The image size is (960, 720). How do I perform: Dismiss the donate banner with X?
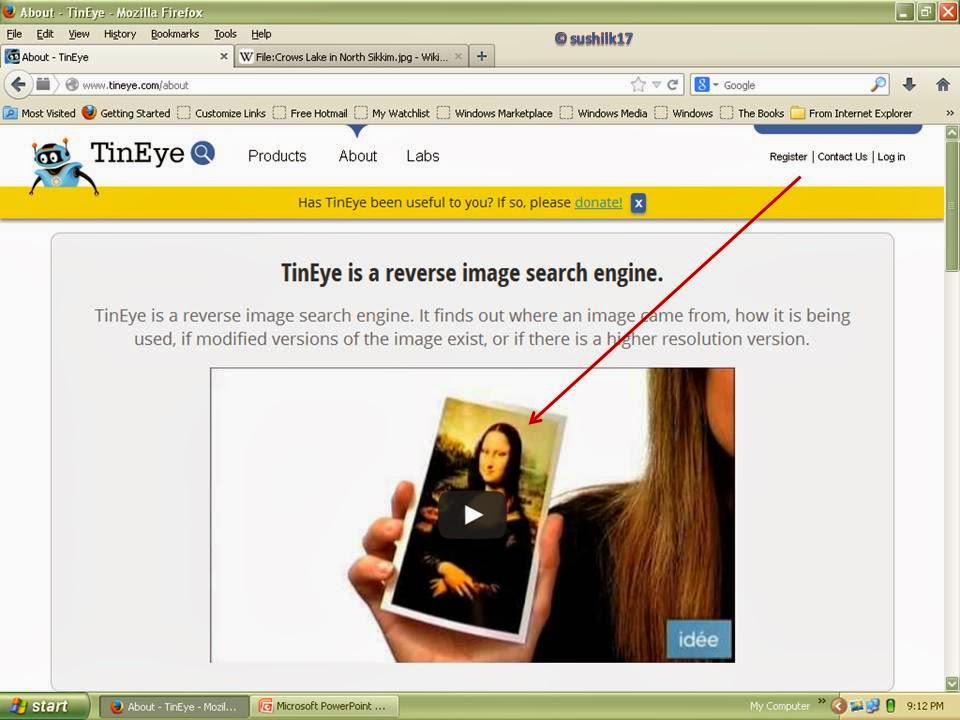pyautogui.click(x=638, y=203)
